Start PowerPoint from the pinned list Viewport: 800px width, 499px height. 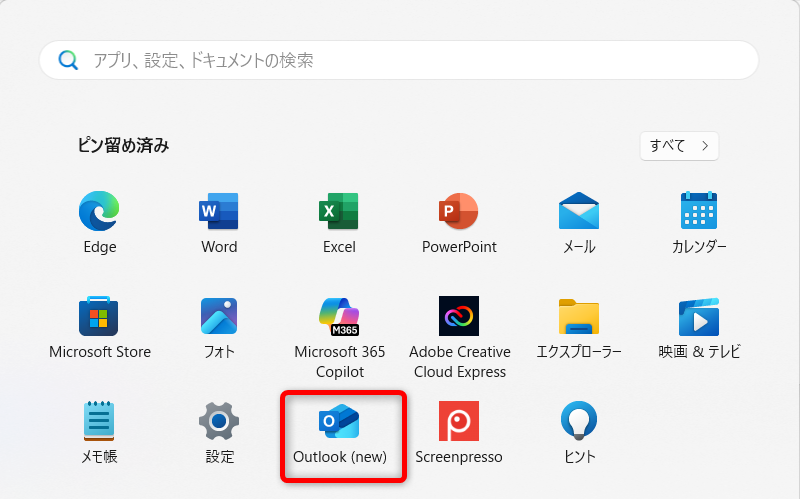459,212
